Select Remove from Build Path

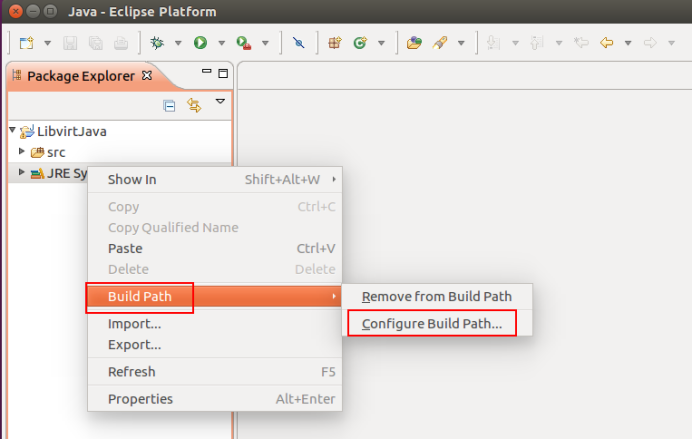point(437,296)
